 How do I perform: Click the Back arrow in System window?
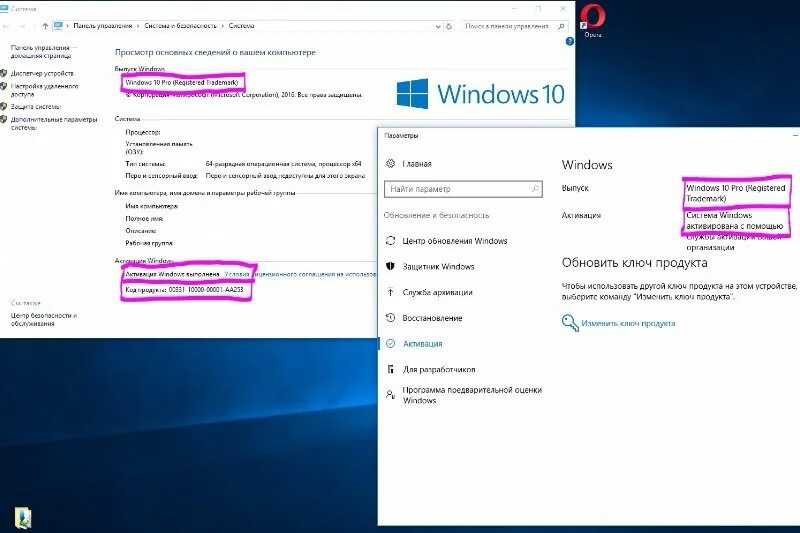pos(6,26)
